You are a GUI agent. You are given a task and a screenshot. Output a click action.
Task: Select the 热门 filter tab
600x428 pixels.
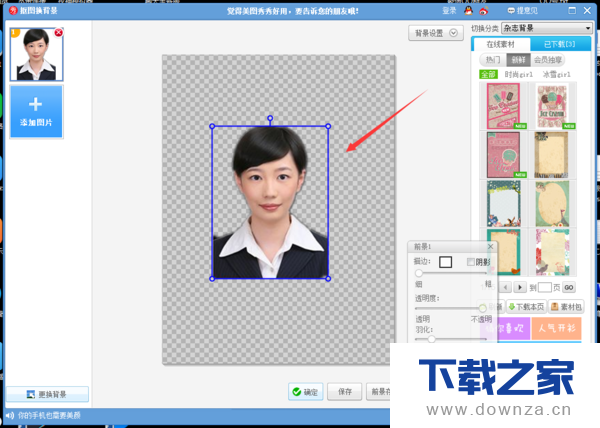493,60
